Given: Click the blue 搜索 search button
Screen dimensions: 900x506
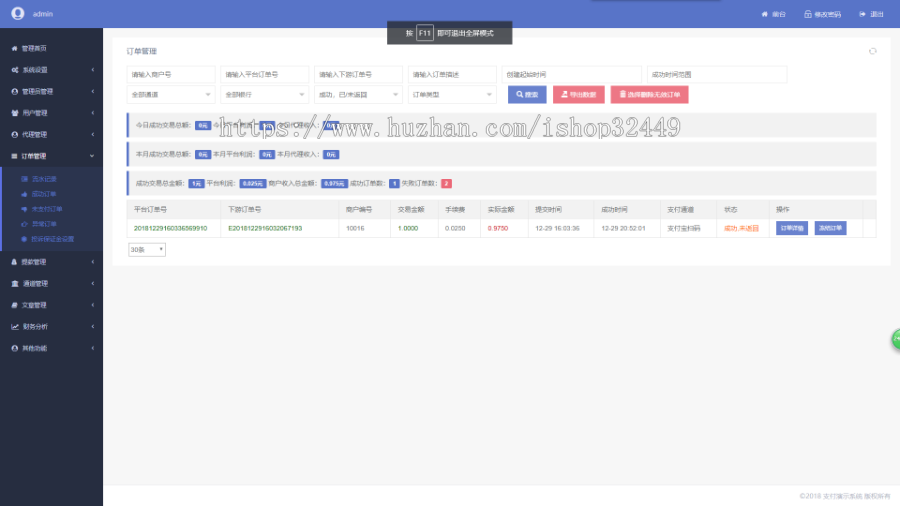Looking at the screenshot, I should point(527,94).
